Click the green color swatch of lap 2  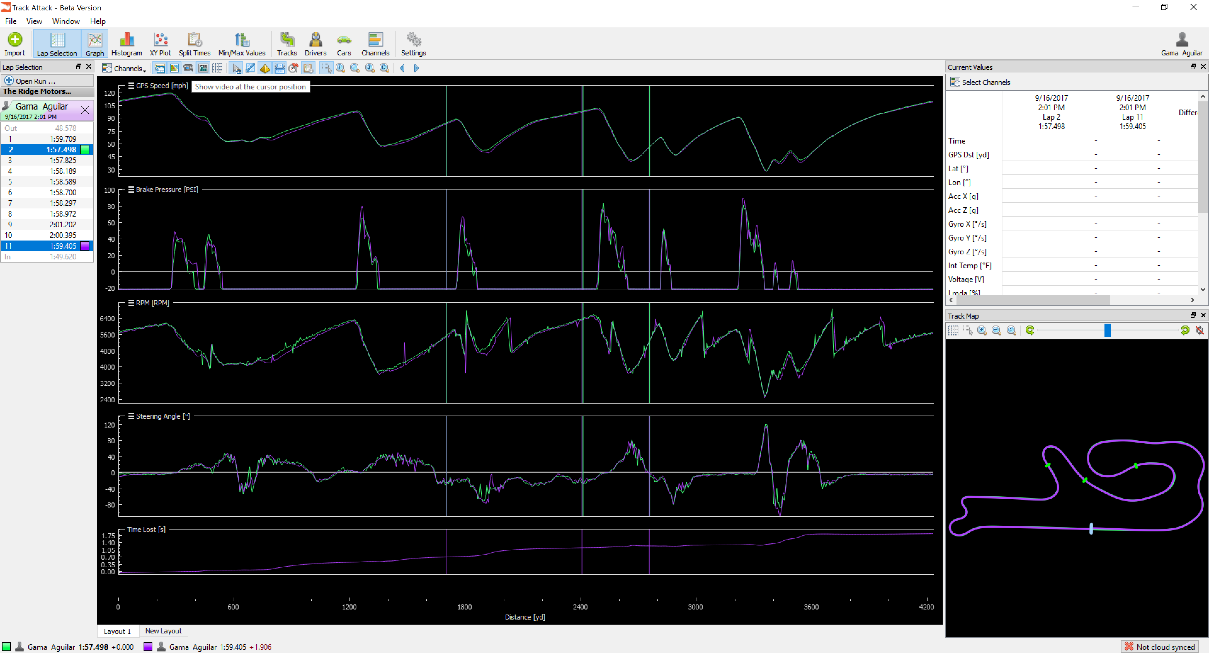pyautogui.click(x=86, y=149)
